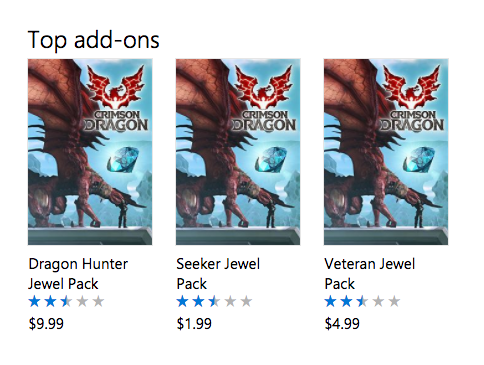Open the Seeker Jewel Pack cover image
The width and height of the screenshot is (484, 365).
coord(238,152)
